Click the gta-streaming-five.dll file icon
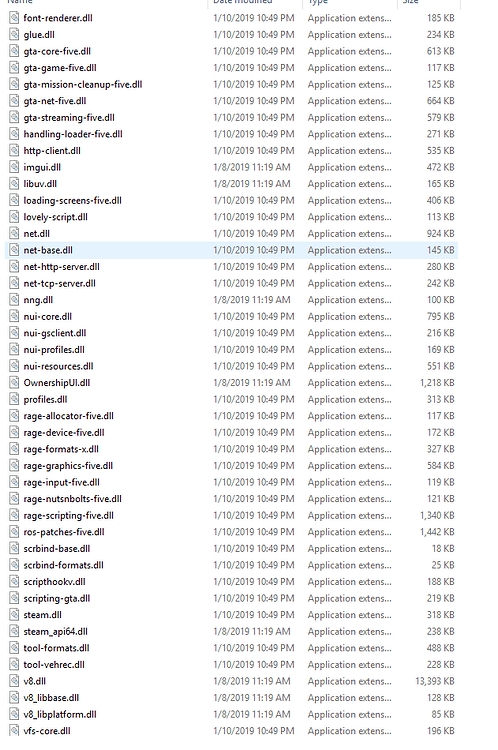The height and width of the screenshot is (750, 498). coord(14,118)
